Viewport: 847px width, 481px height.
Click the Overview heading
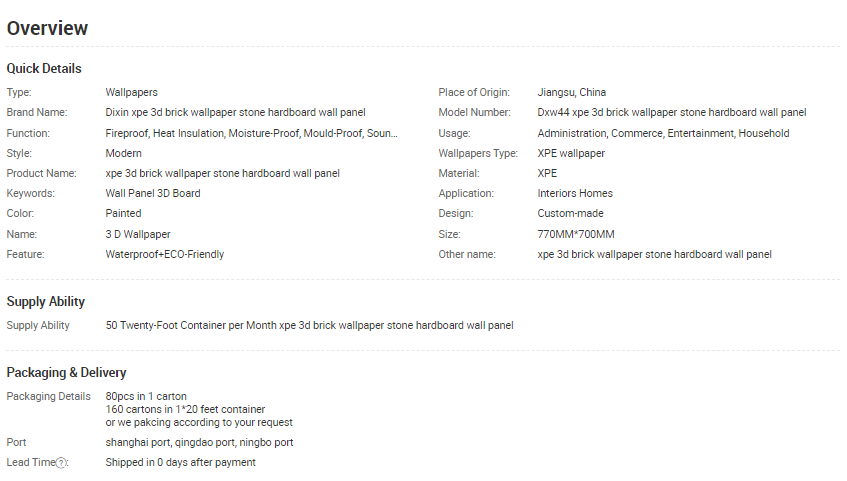[x=47, y=28]
